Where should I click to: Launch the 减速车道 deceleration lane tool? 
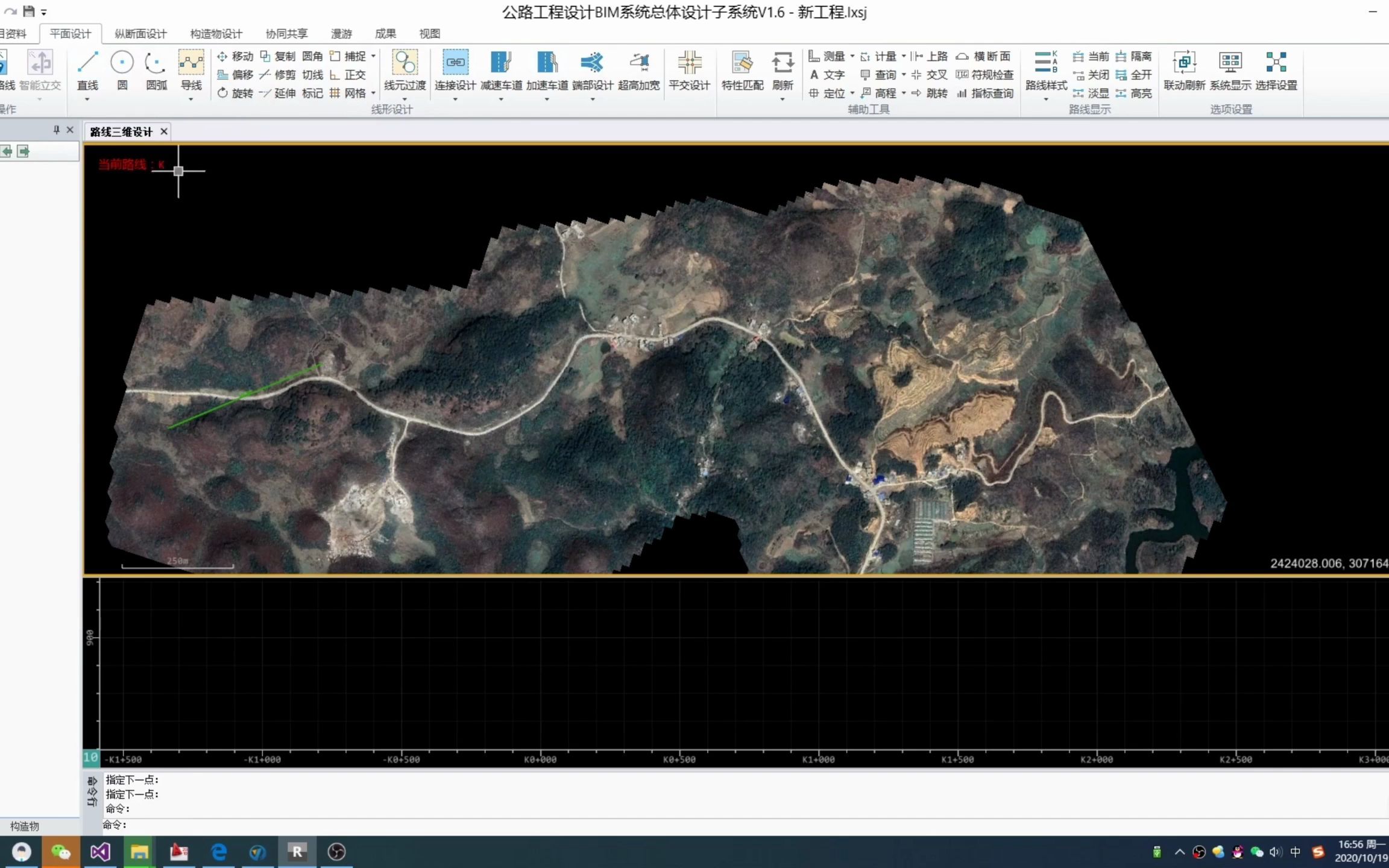[x=499, y=68]
